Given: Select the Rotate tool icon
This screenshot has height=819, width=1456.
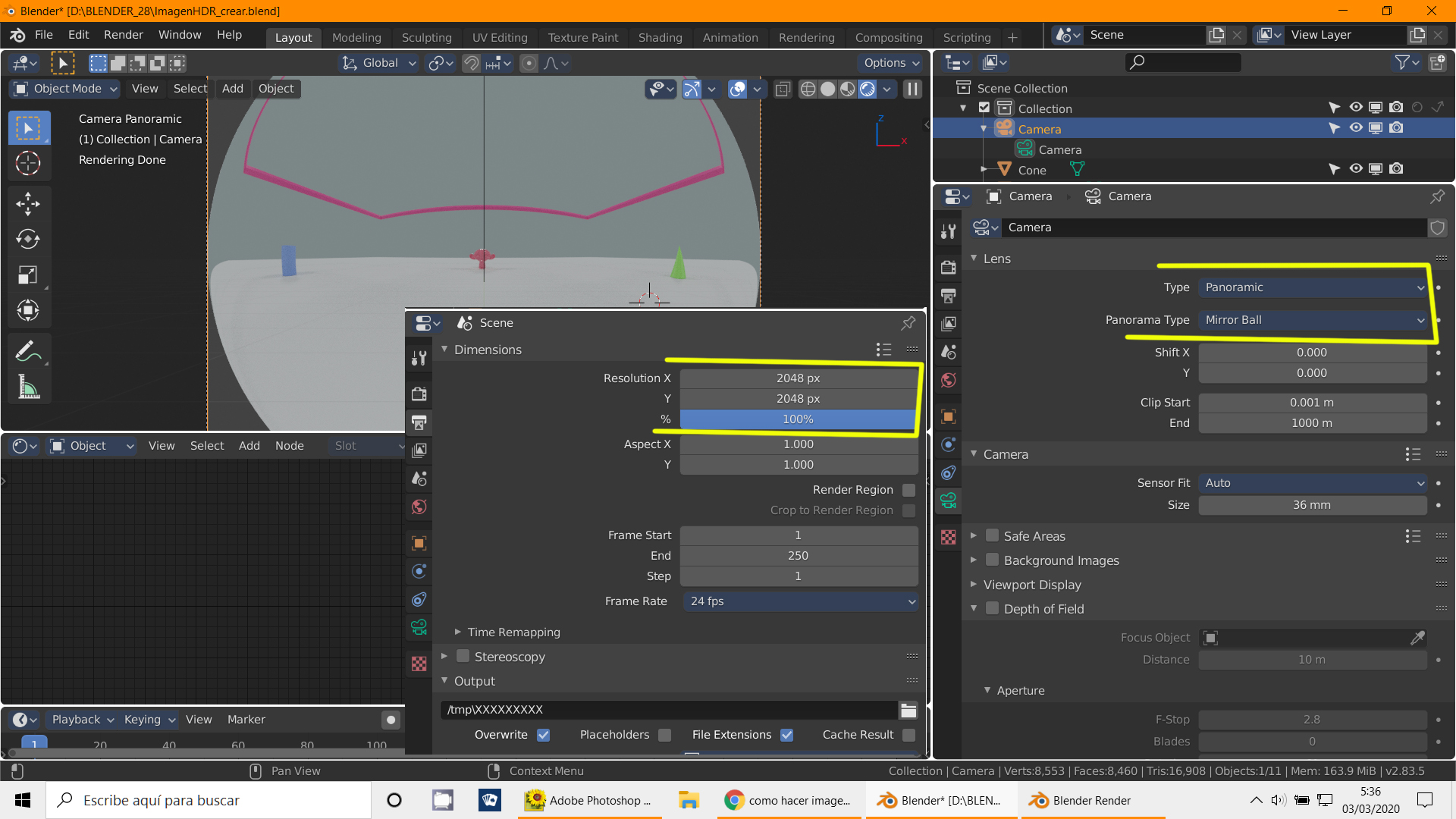Looking at the screenshot, I should click(28, 239).
